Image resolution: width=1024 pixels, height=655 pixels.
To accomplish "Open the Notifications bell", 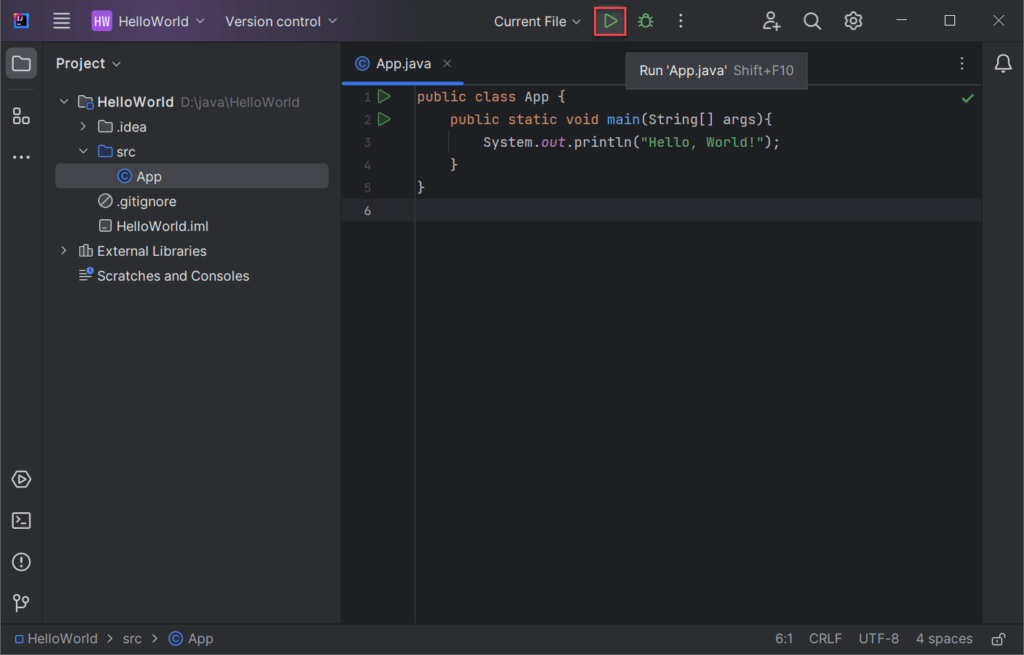I will pos(1003,62).
